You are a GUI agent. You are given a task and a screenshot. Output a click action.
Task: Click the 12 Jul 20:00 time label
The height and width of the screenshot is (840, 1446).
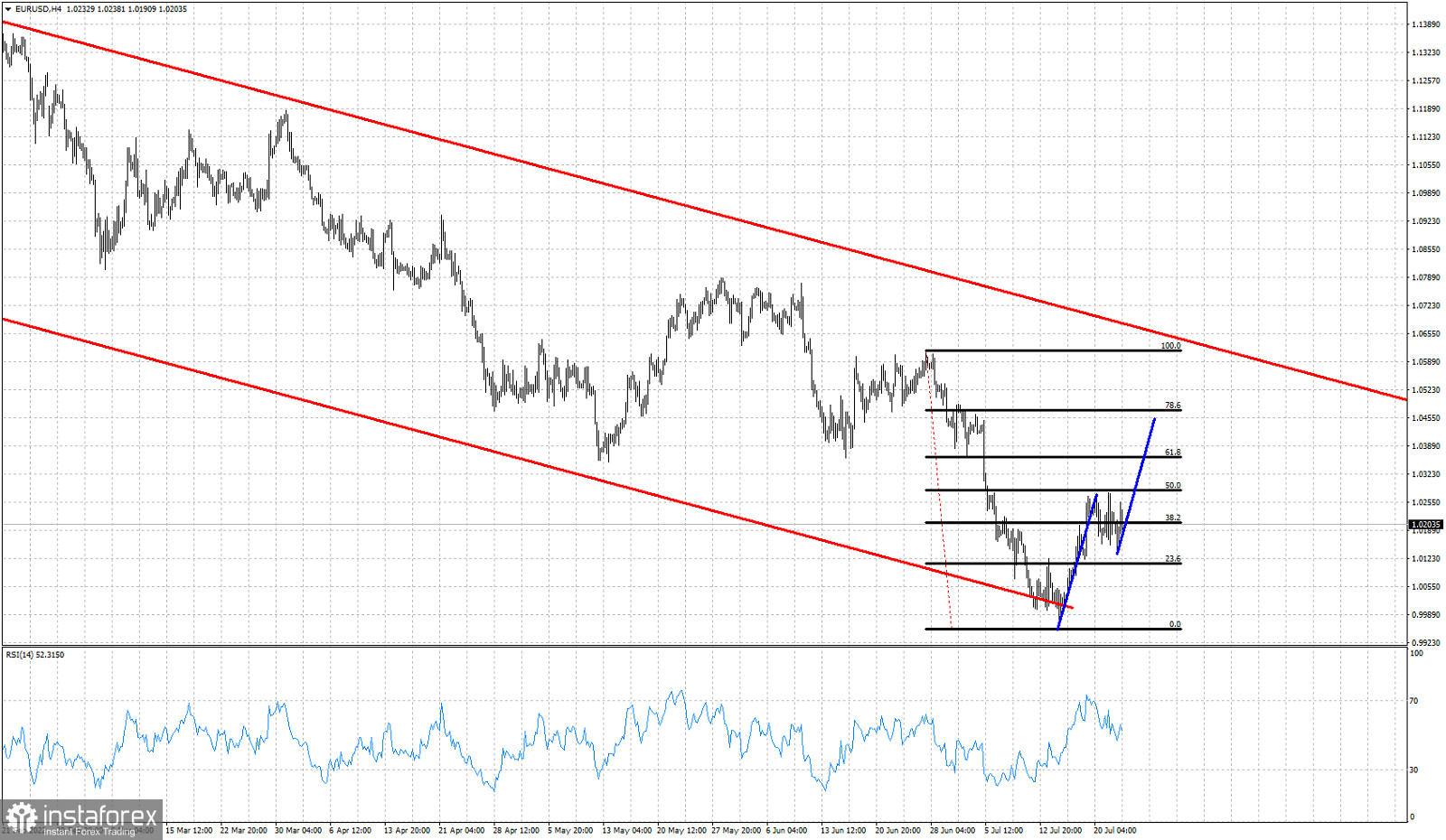1060,830
